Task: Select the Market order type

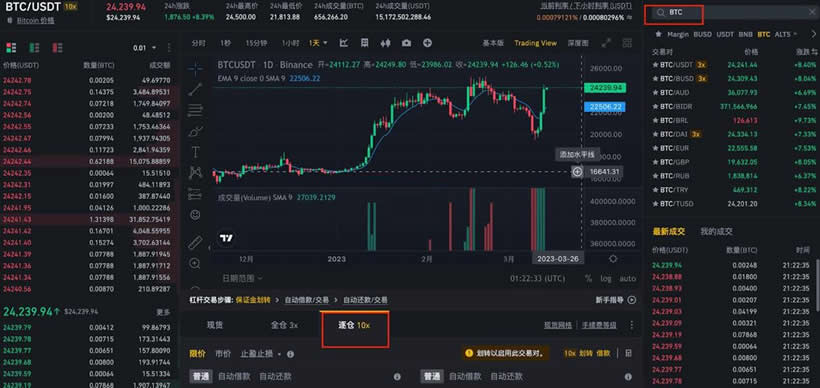Action: (223, 354)
